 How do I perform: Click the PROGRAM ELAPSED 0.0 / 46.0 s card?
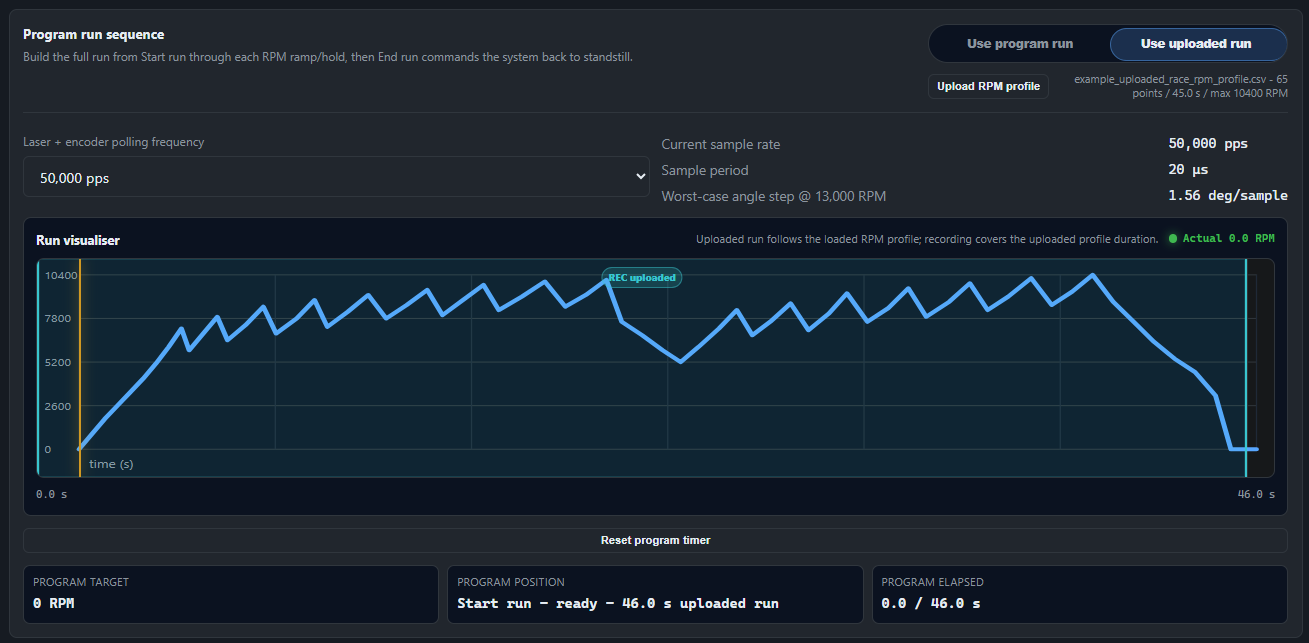click(1080, 594)
